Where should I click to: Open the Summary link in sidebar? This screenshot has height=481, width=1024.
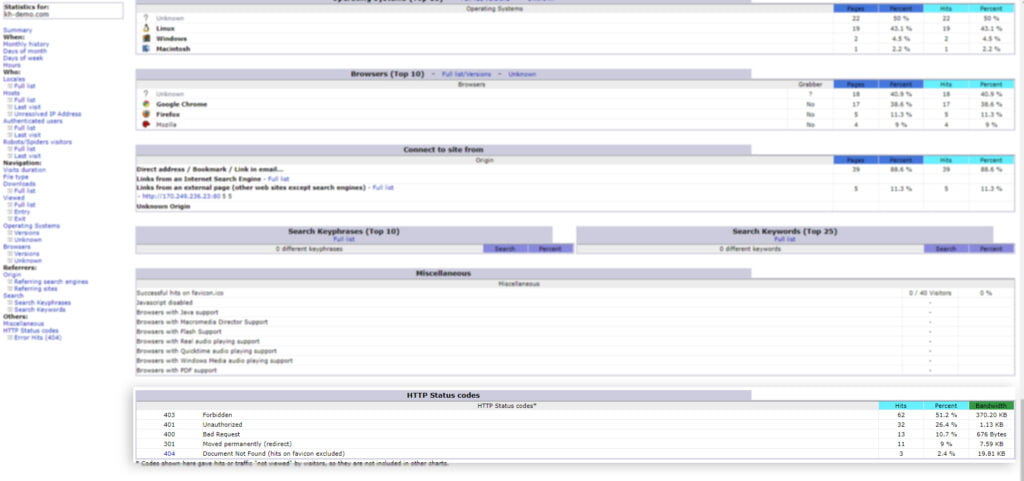[18, 30]
